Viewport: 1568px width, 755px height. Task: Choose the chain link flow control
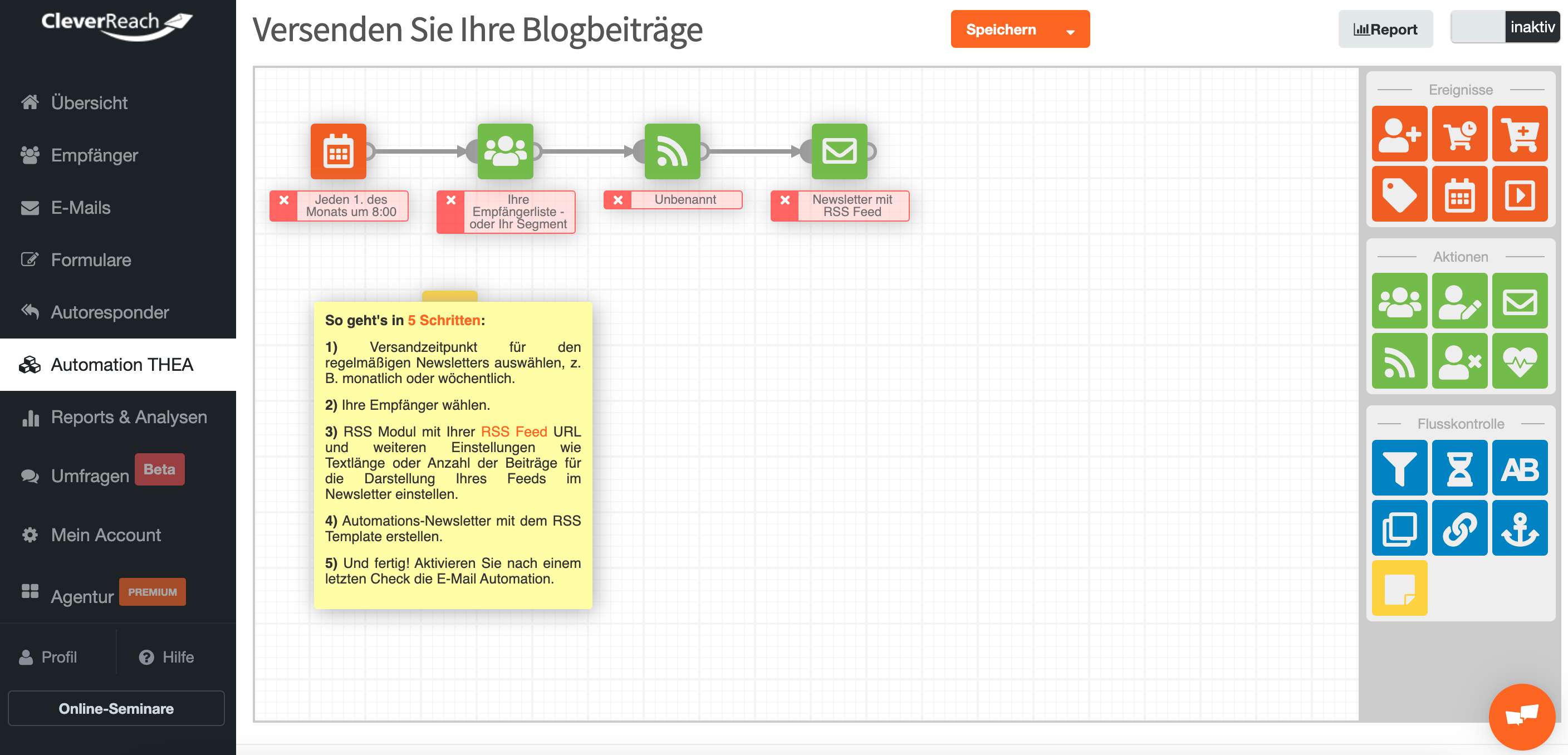(1459, 528)
